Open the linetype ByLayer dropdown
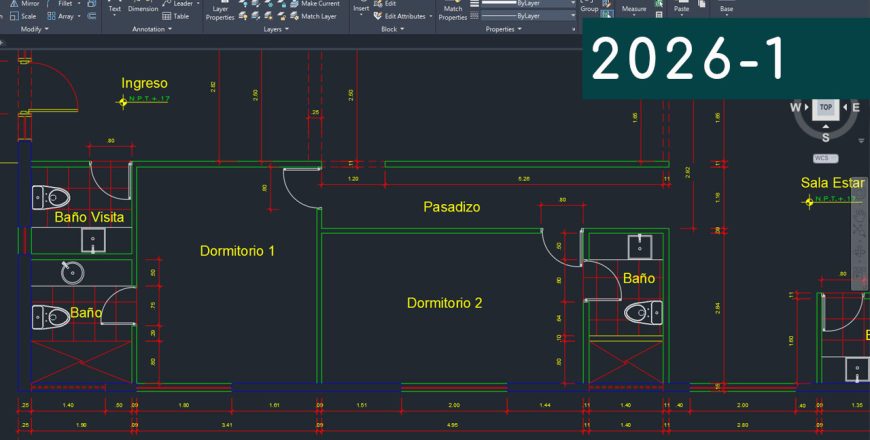870x440 pixels. [528, 16]
